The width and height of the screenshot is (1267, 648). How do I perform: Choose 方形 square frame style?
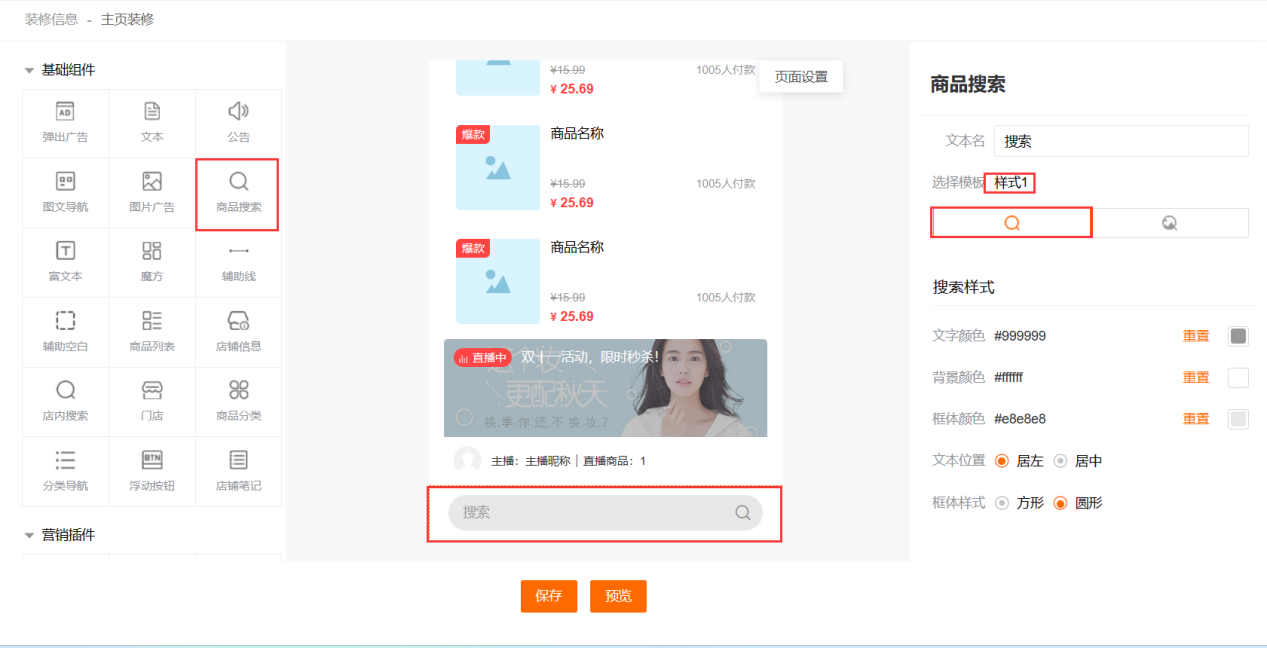tap(1002, 503)
